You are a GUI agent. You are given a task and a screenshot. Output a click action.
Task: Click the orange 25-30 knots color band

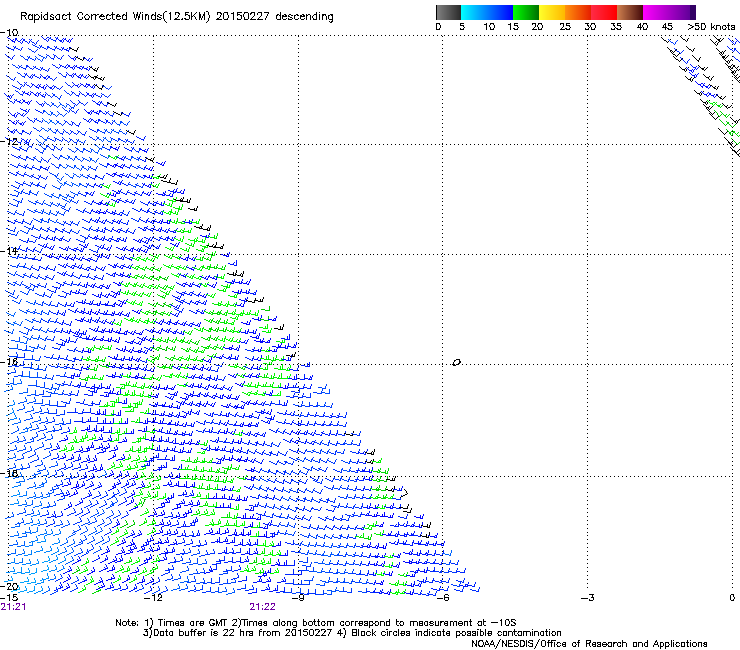(578, 12)
